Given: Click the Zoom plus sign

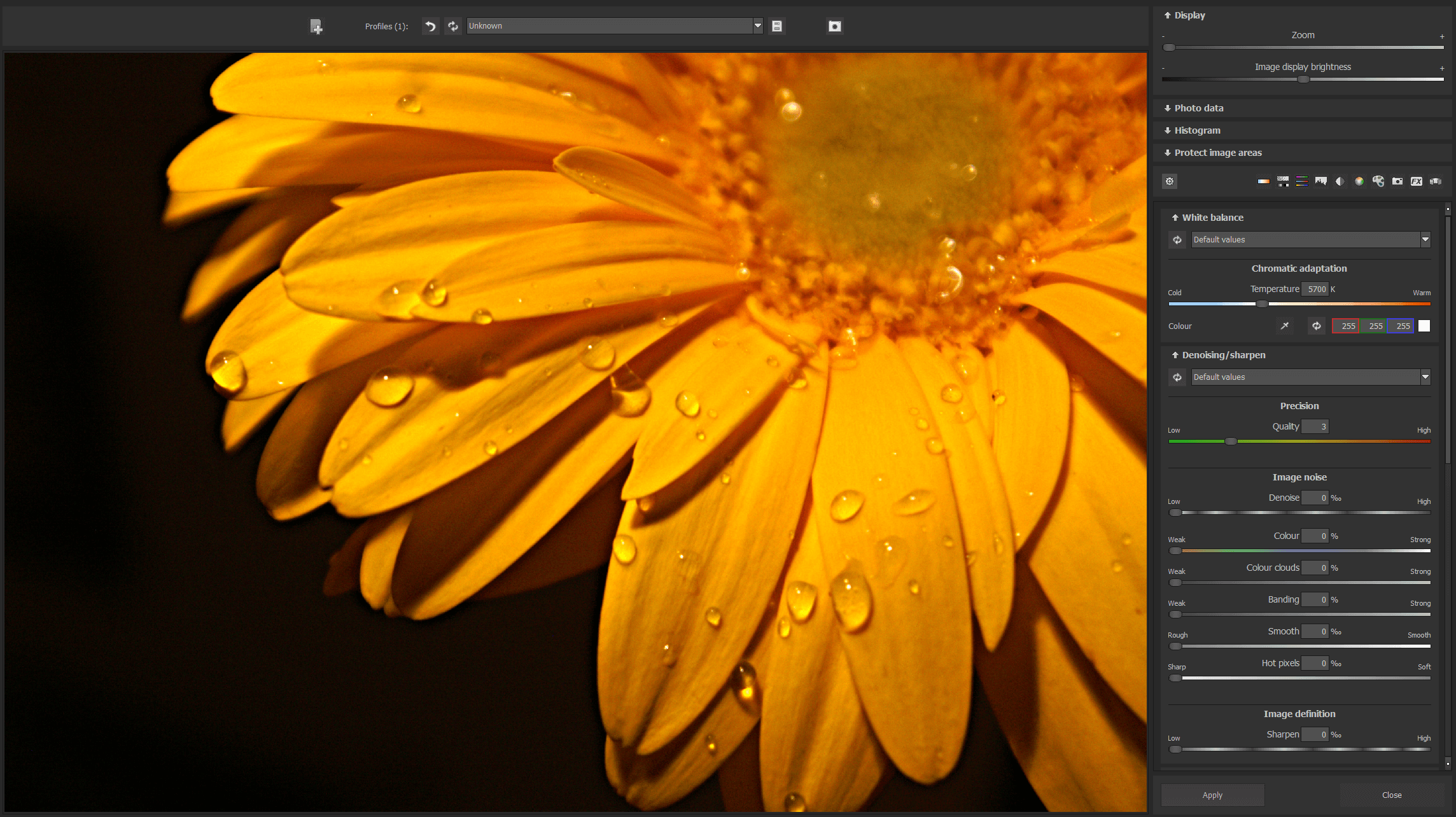Looking at the screenshot, I should pyautogui.click(x=1442, y=37).
